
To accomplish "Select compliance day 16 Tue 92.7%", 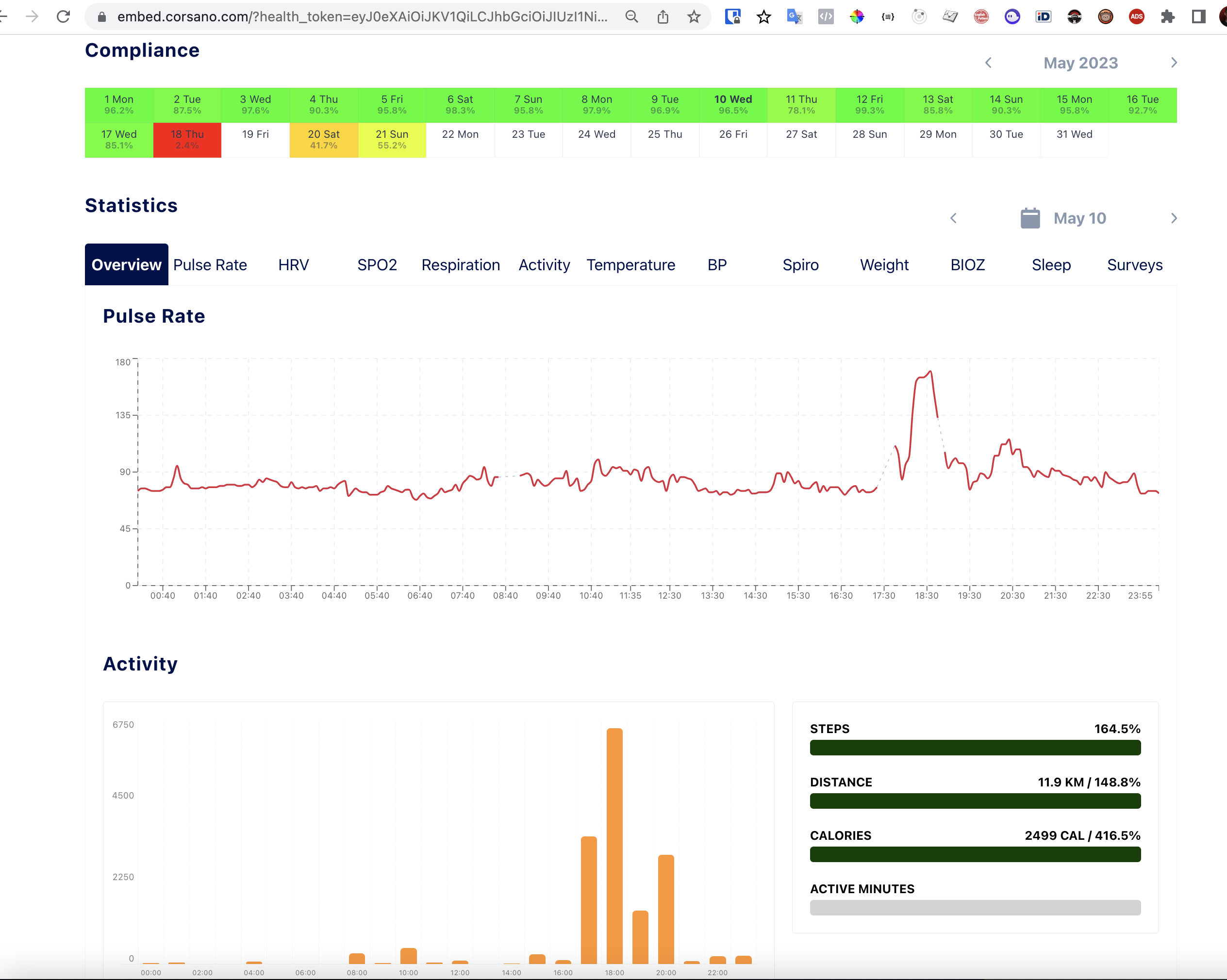I will (1143, 105).
